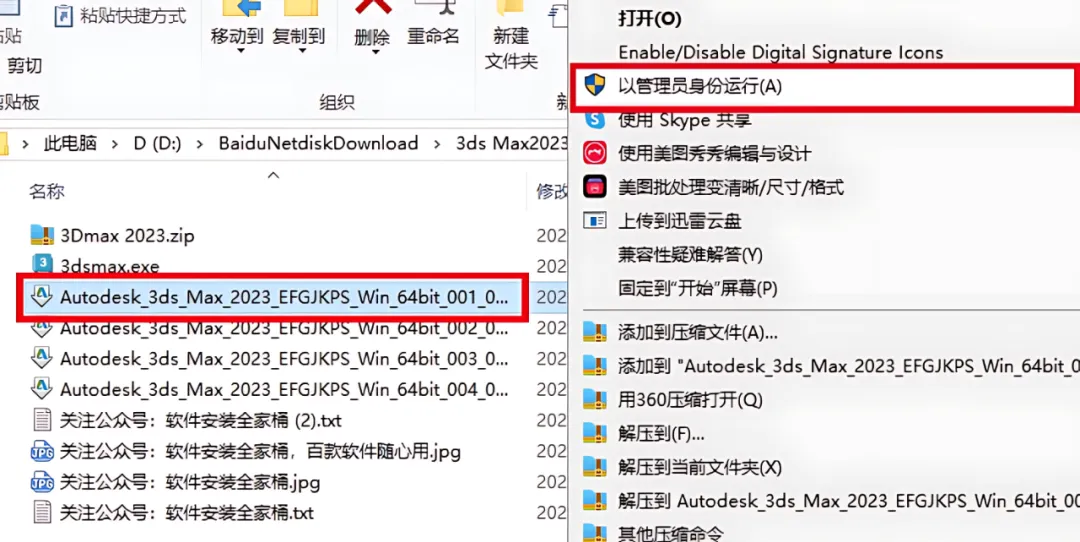Image resolution: width=1080 pixels, height=542 pixels.
Task: Select the 3dsmax.exe file icon
Action: (42, 265)
